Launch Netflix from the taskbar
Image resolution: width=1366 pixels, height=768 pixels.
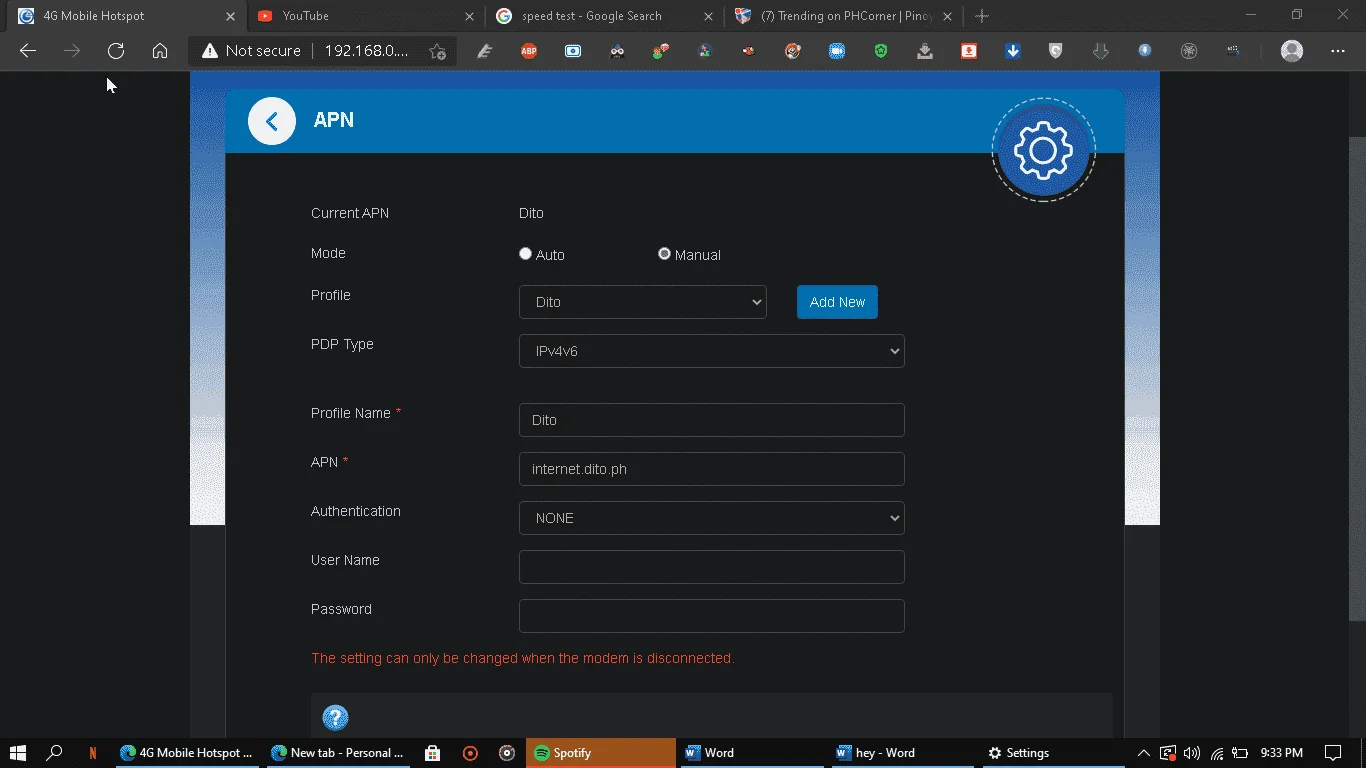click(93, 753)
